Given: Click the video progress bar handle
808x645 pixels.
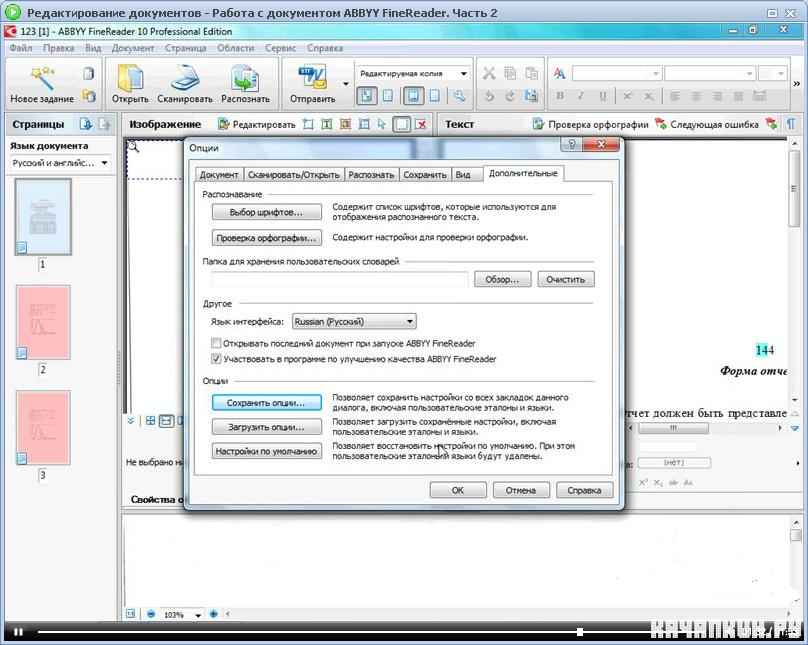Looking at the screenshot, I should (x=580, y=632).
